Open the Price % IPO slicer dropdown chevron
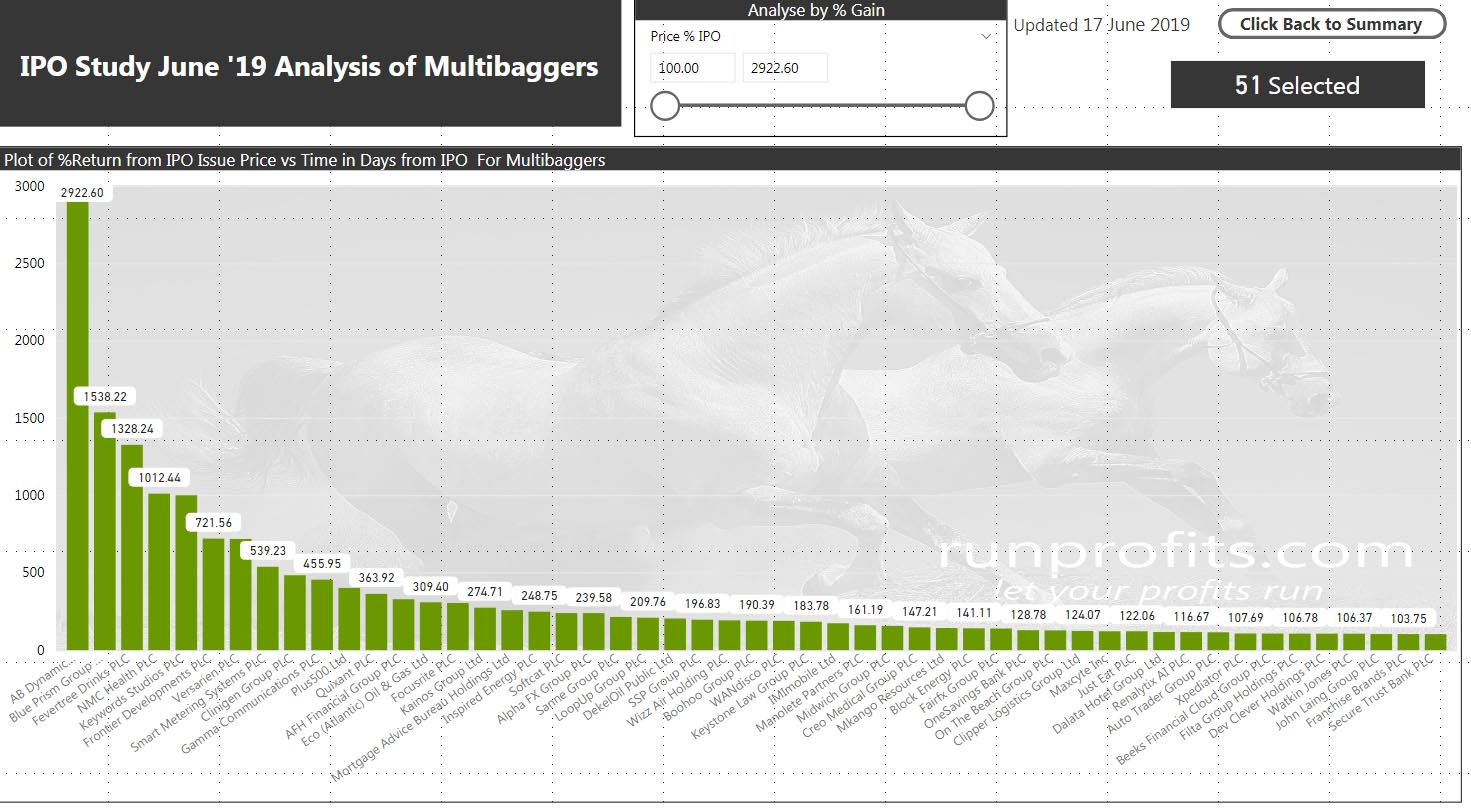 (x=986, y=36)
